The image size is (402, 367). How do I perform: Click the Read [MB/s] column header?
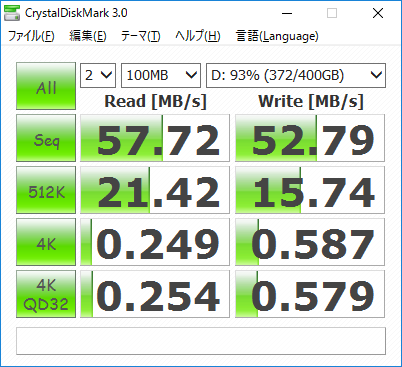155,101
